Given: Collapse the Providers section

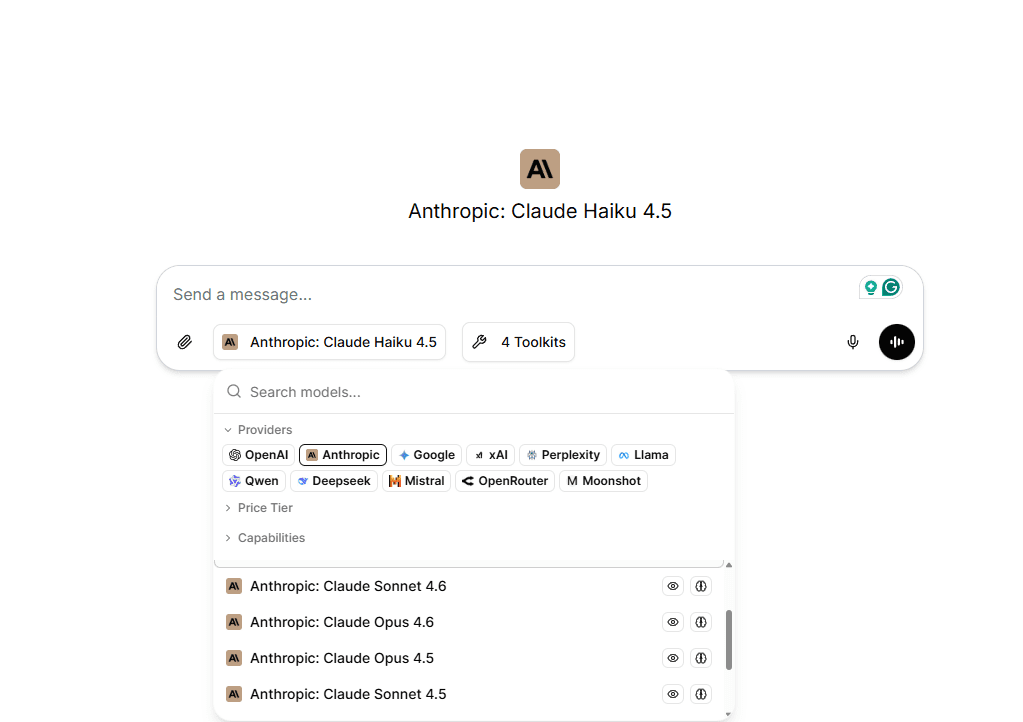Looking at the screenshot, I should (x=258, y=430).
